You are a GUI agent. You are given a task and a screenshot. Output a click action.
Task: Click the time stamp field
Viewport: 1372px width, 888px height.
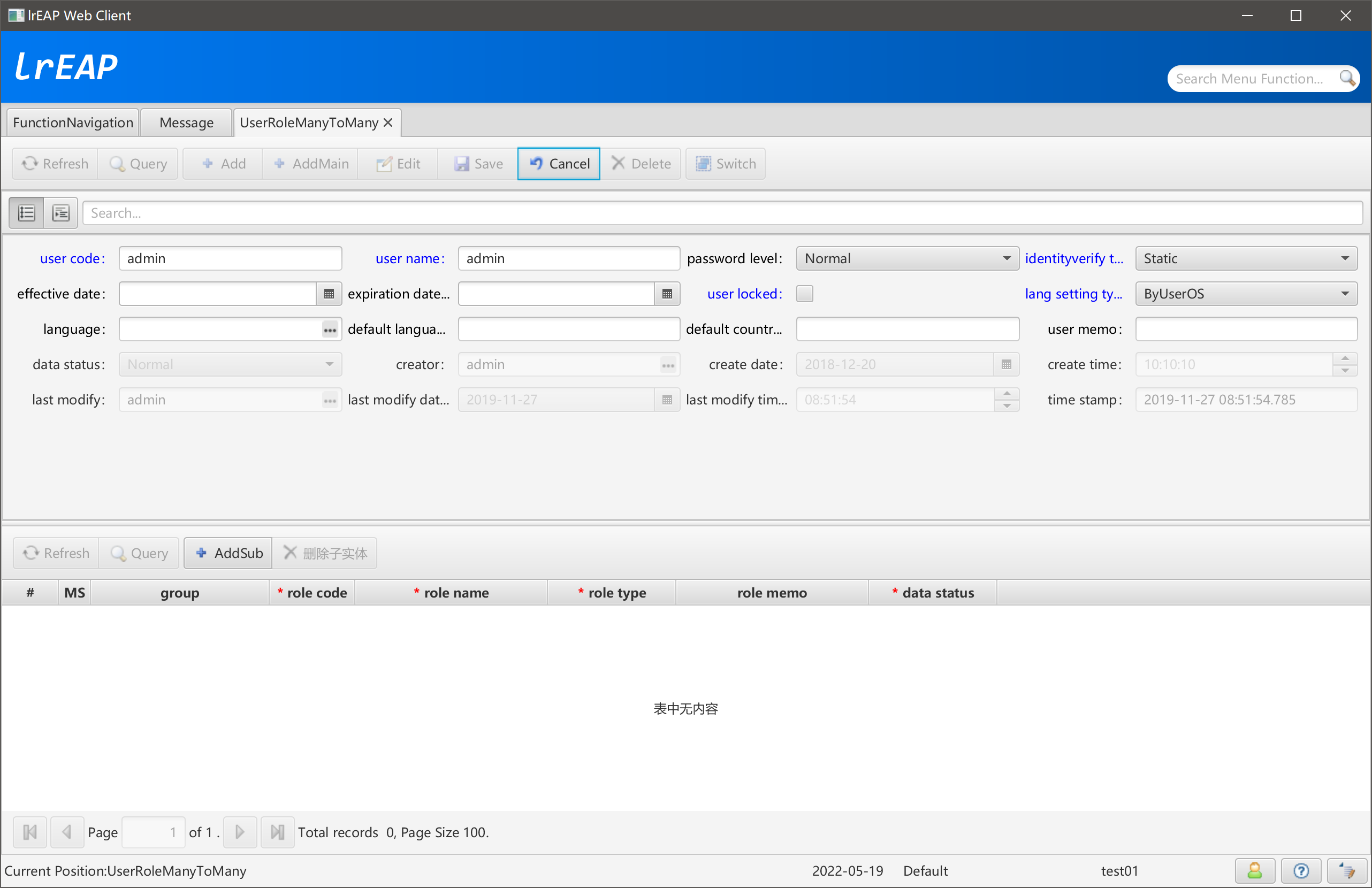pyautogui.click(x=1246, y=400)
